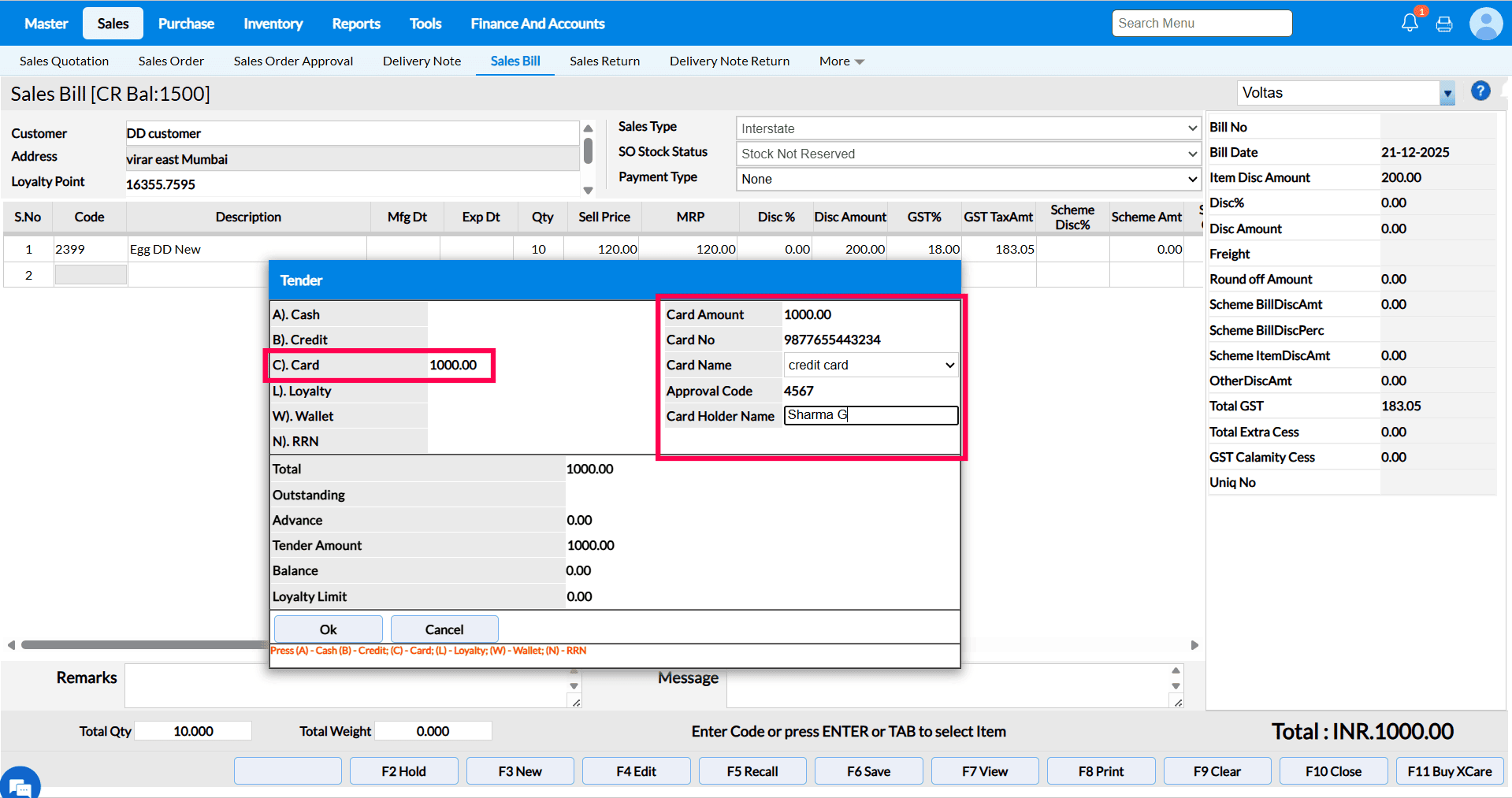Image resolution: width=1512 pixels, height=798 pixels.
Task: Click the F6 Save button
Action: (868, 771)
